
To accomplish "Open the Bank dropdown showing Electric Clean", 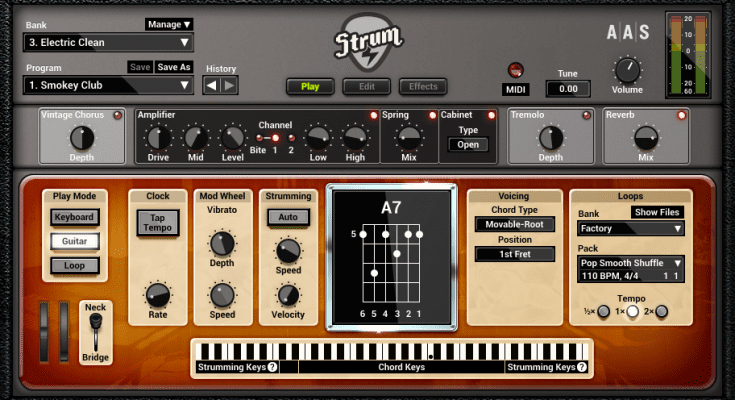I will click(x=109, y=42).
